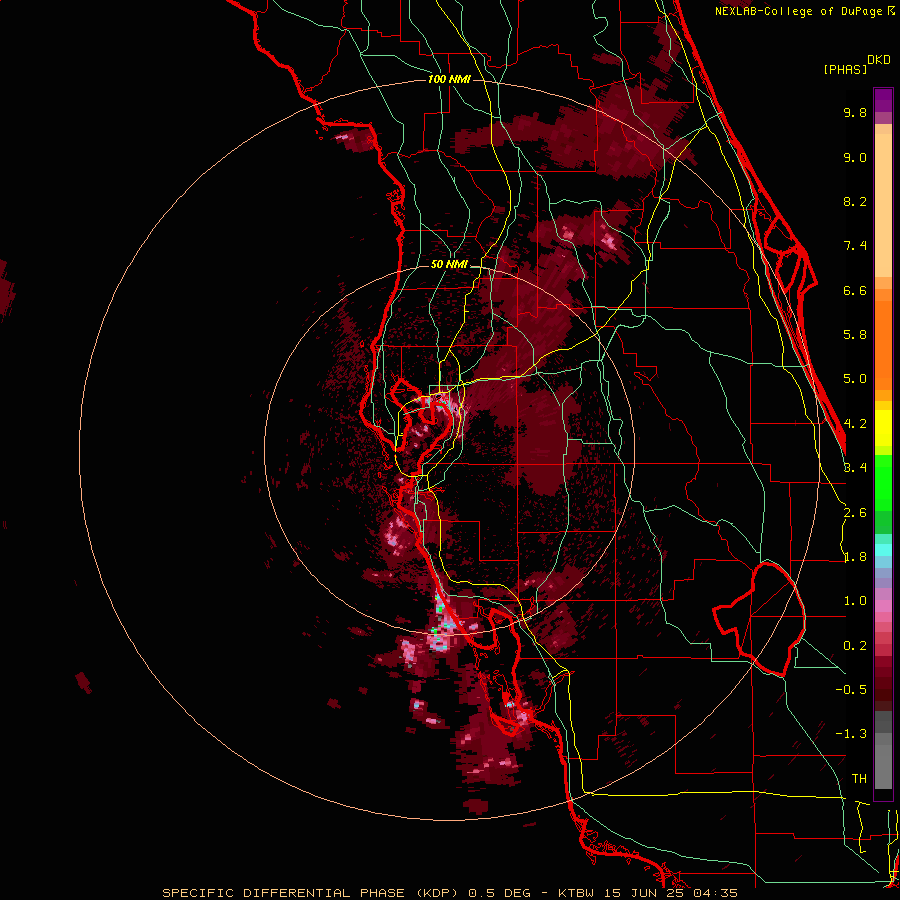Click the 6.6 value on the scale
The width and height of the screenshot is (900, 900).
click(855, 290)
